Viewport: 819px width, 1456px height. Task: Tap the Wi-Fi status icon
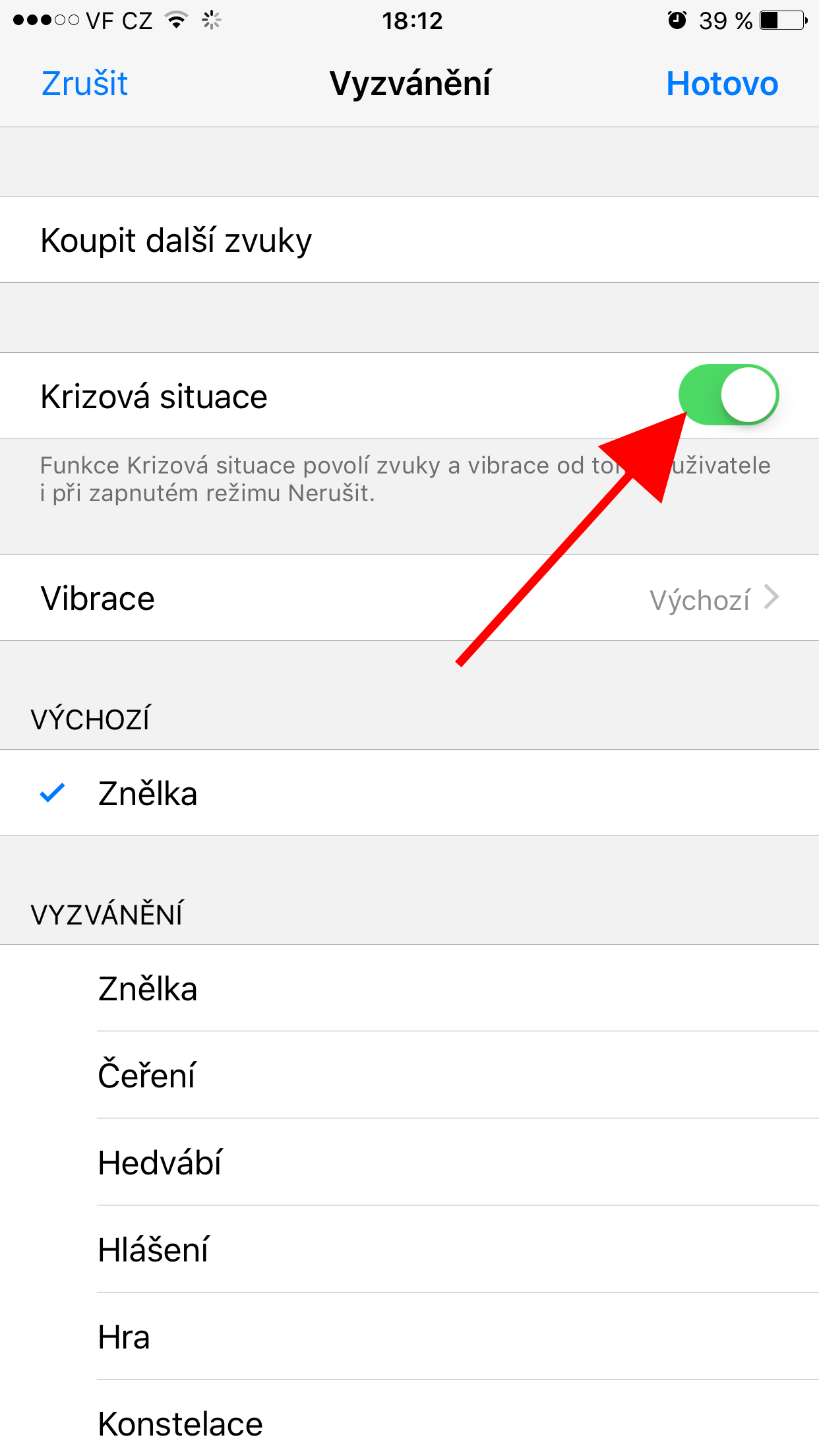(176, 20)
